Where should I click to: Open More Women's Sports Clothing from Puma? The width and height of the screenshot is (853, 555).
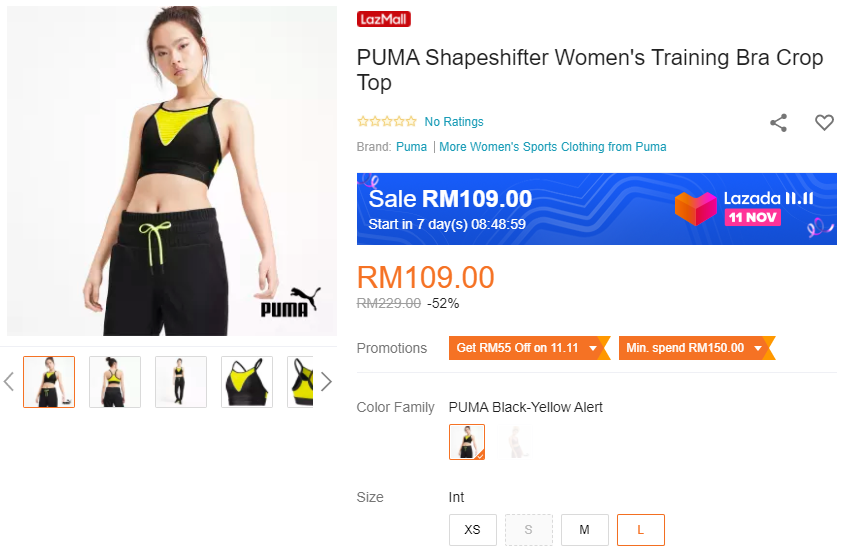[553, 147]
